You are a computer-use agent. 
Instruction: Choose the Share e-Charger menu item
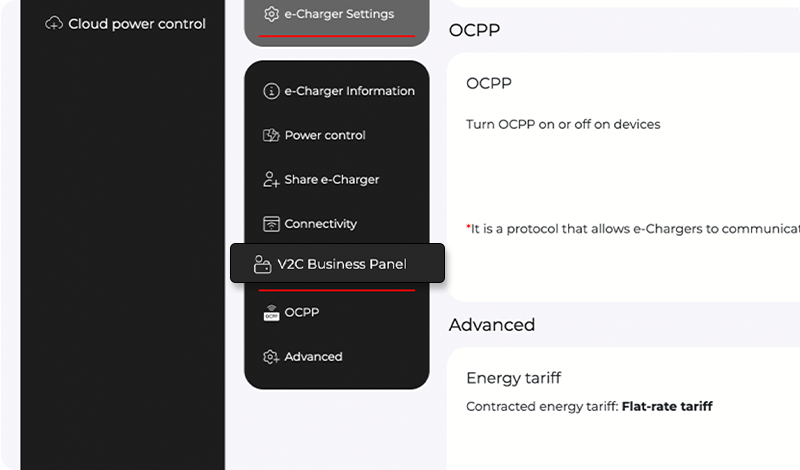(x=332, y=180)
